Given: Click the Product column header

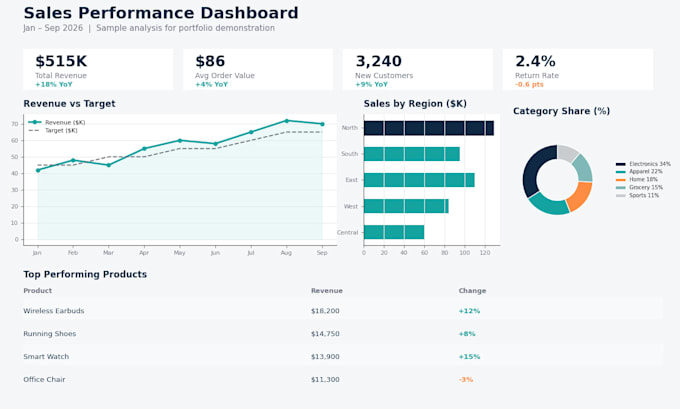Looking at the screenshot, I should pos(38,291).
